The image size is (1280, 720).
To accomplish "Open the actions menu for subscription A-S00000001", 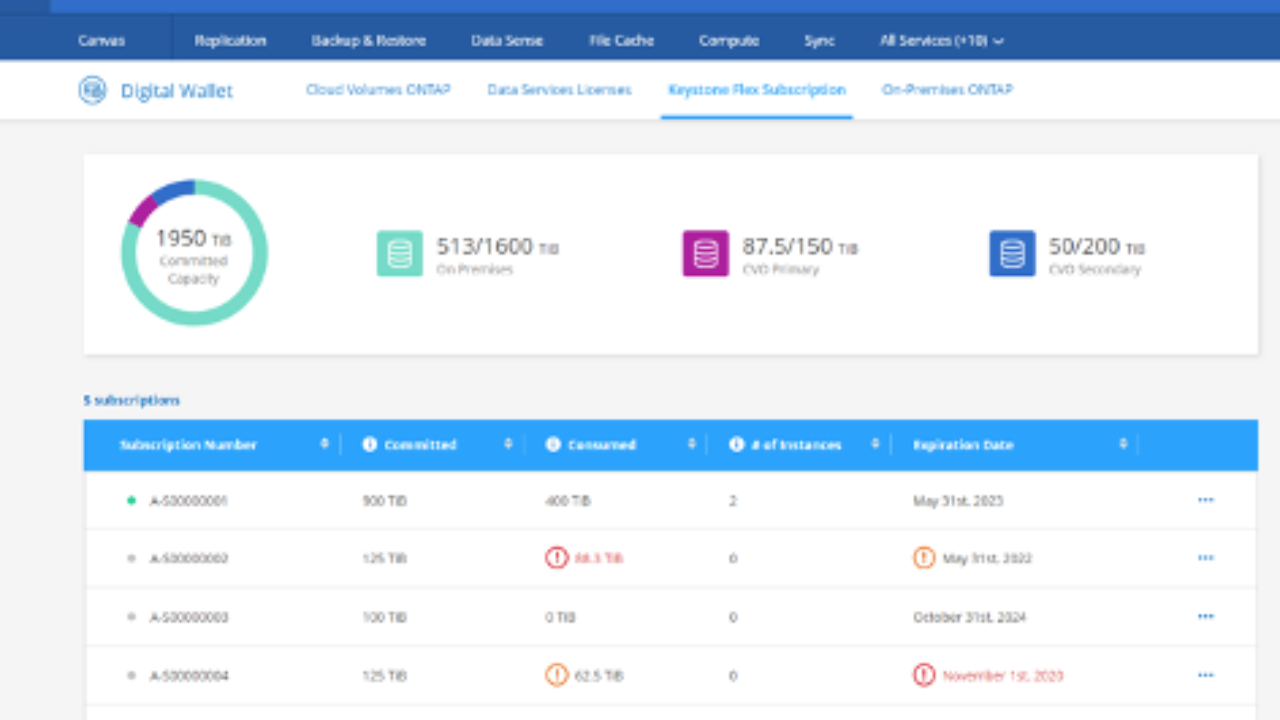I will (x=1205, y=500).
